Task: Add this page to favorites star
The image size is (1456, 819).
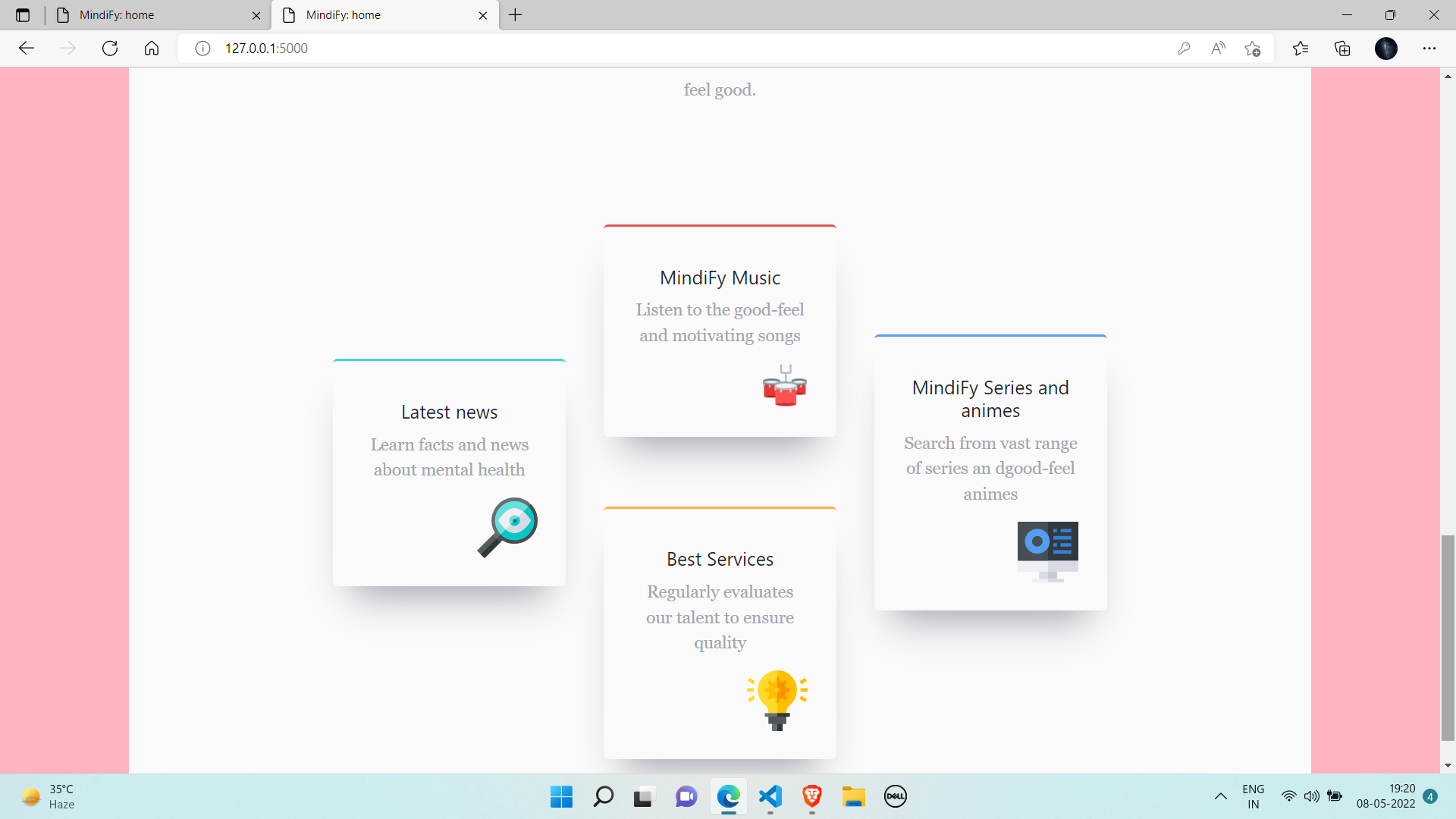Action: tap(1252, 49)
